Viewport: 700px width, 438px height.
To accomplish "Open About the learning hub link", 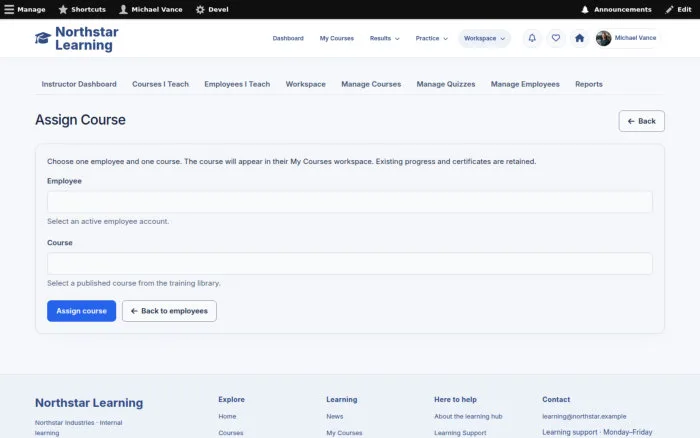I will (468, 416).
